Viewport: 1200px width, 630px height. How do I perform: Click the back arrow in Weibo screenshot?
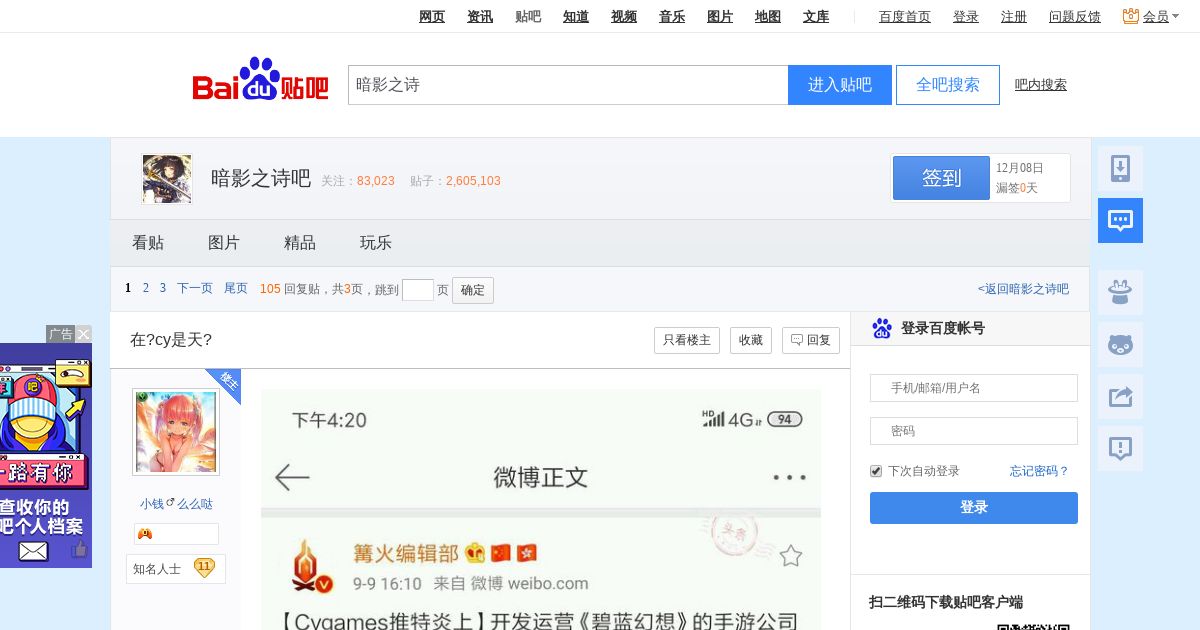292,477
